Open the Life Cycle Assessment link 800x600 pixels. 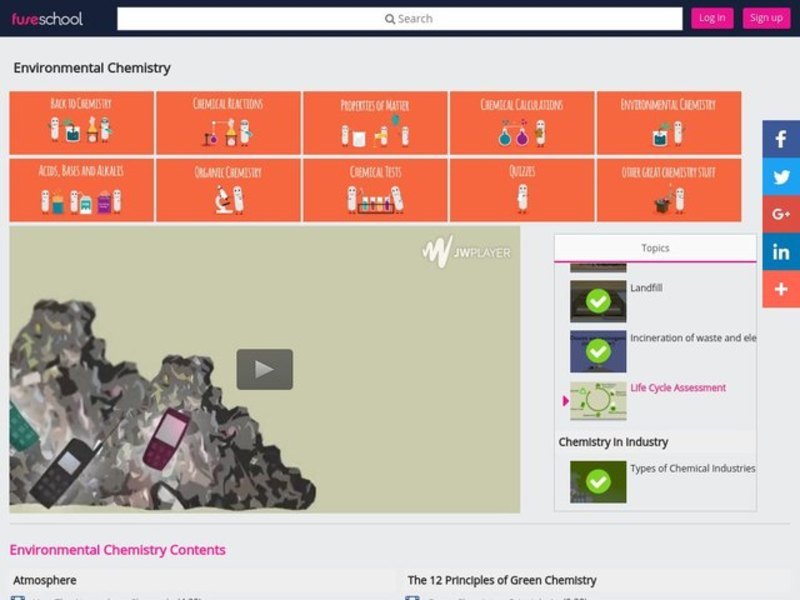pos(678,387)
